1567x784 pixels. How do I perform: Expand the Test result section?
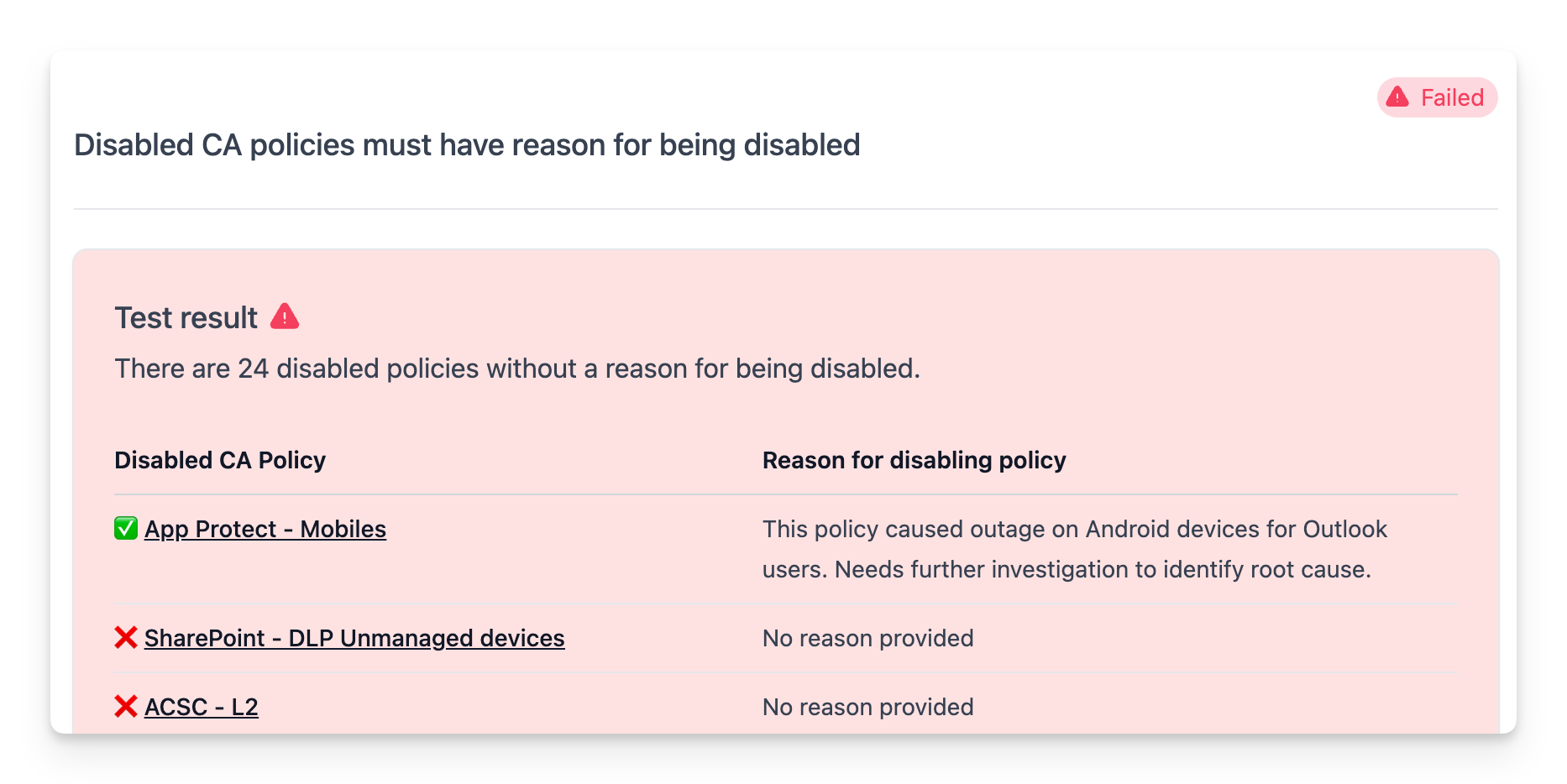(x=186, y=316)
